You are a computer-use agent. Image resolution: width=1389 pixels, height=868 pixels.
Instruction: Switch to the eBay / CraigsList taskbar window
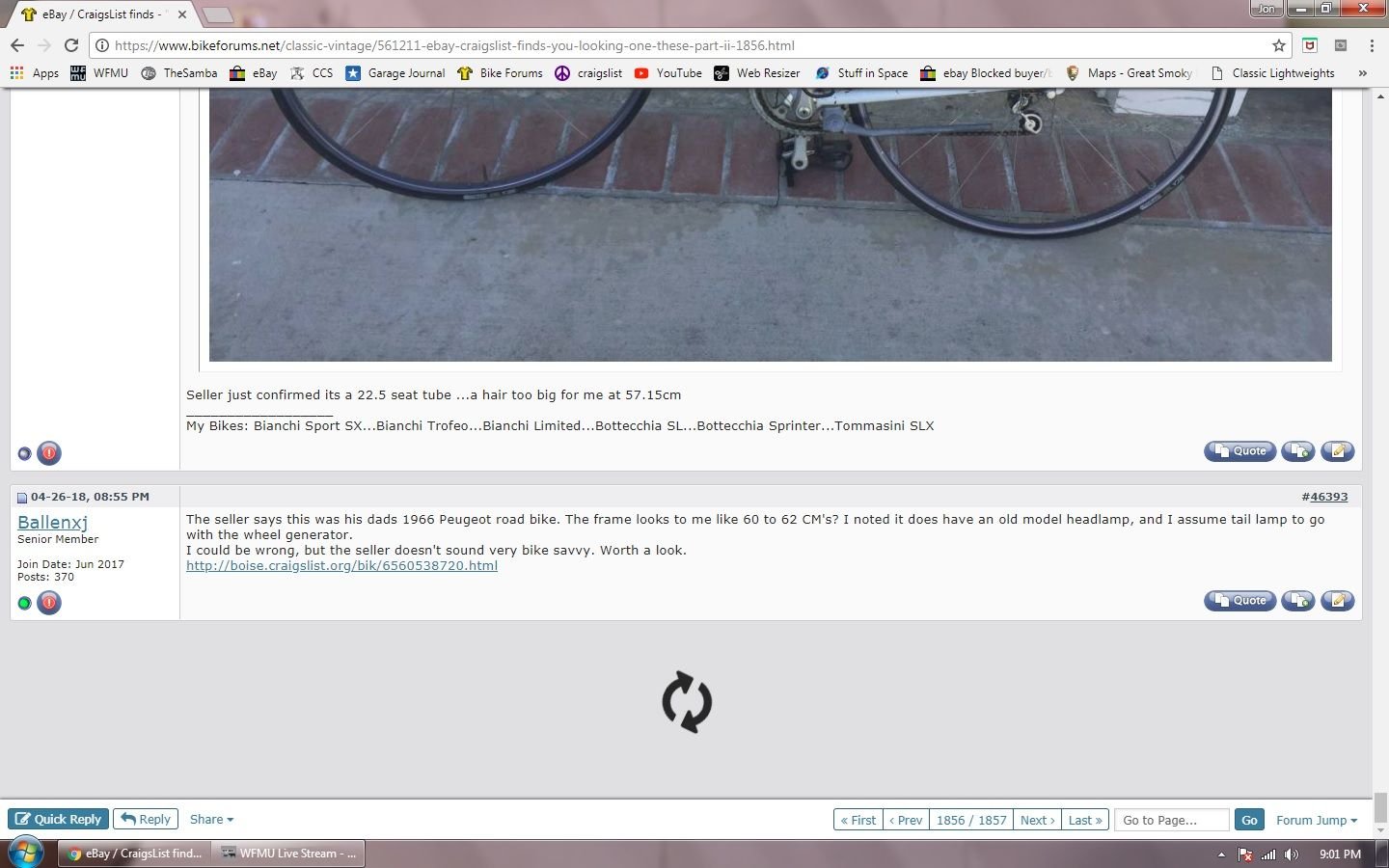[134, 854]
